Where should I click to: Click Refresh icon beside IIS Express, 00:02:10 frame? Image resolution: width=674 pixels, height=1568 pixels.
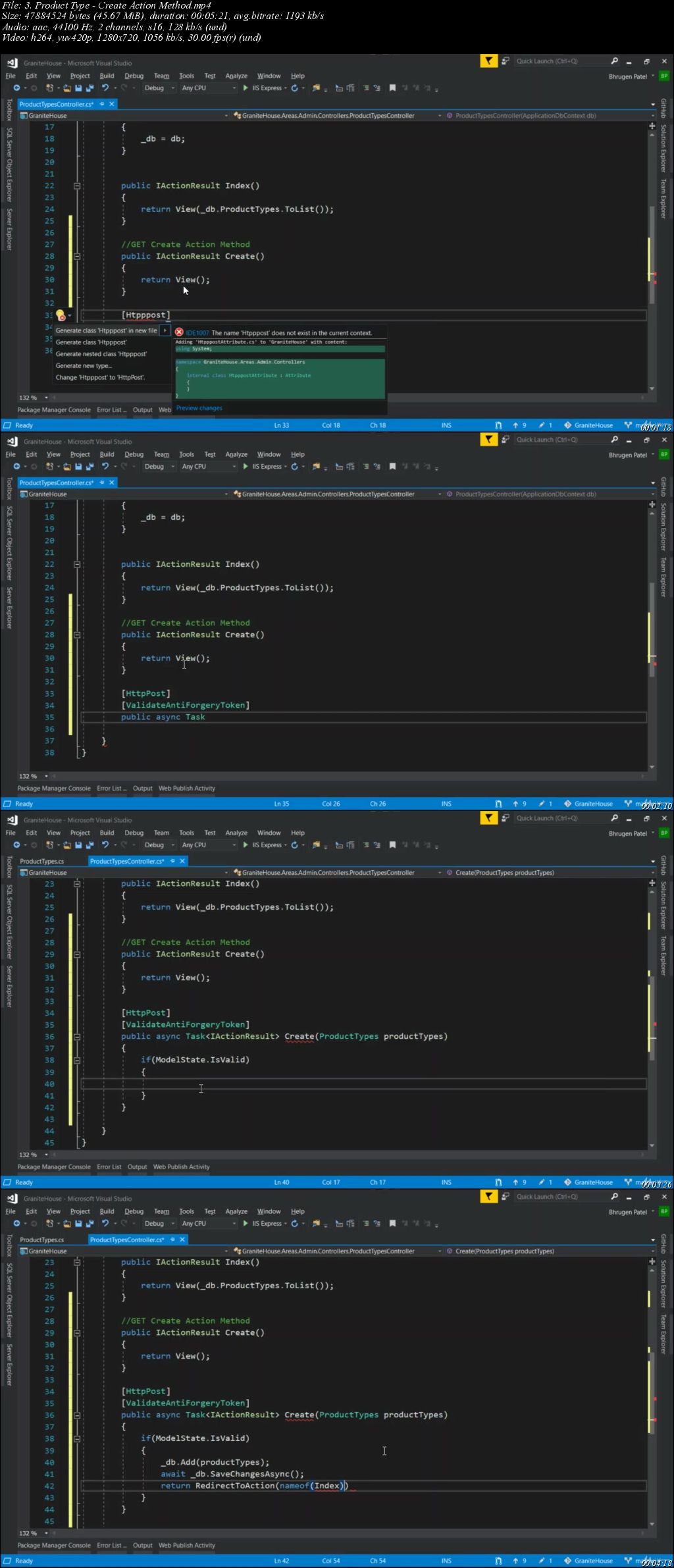294,467
